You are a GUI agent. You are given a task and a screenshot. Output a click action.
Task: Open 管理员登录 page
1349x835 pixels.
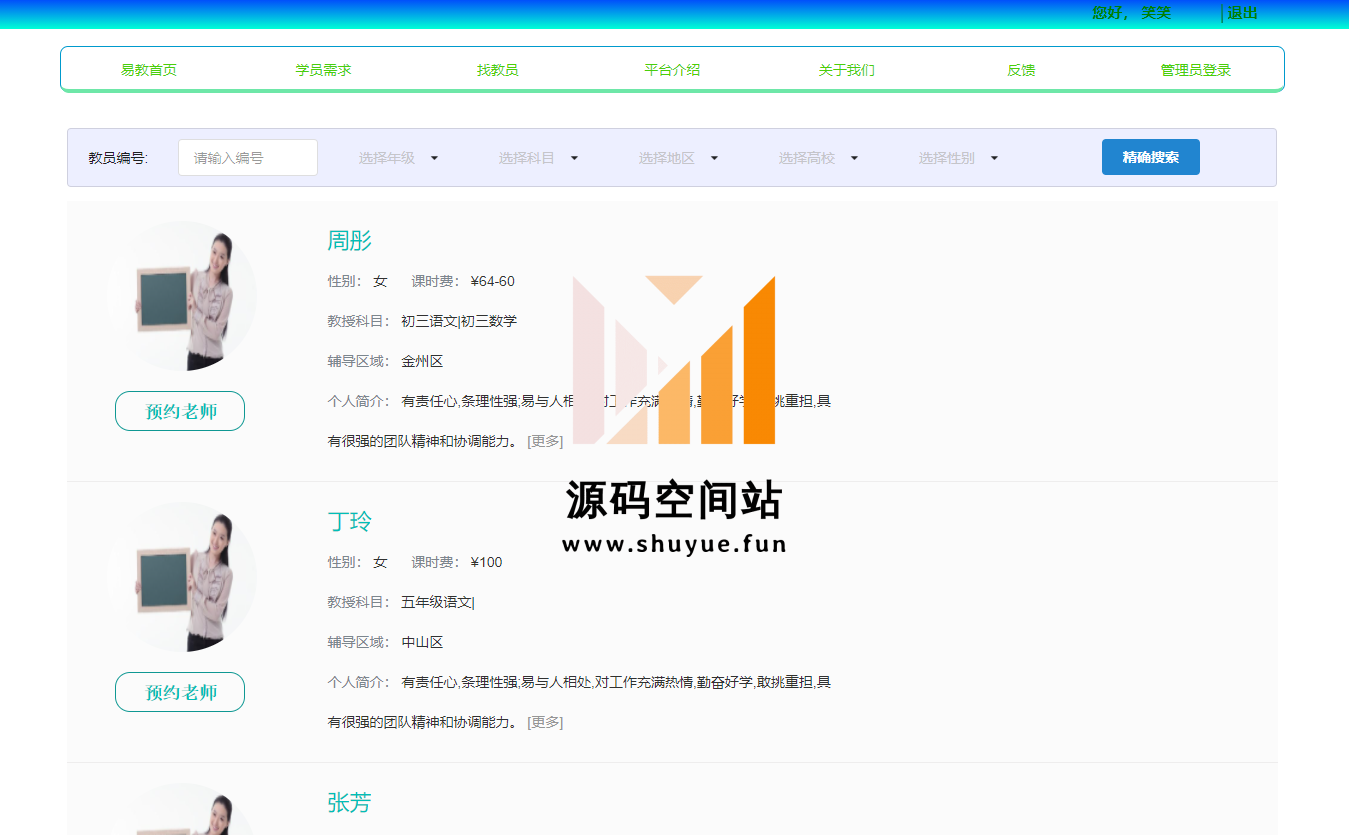[1195, 70]
